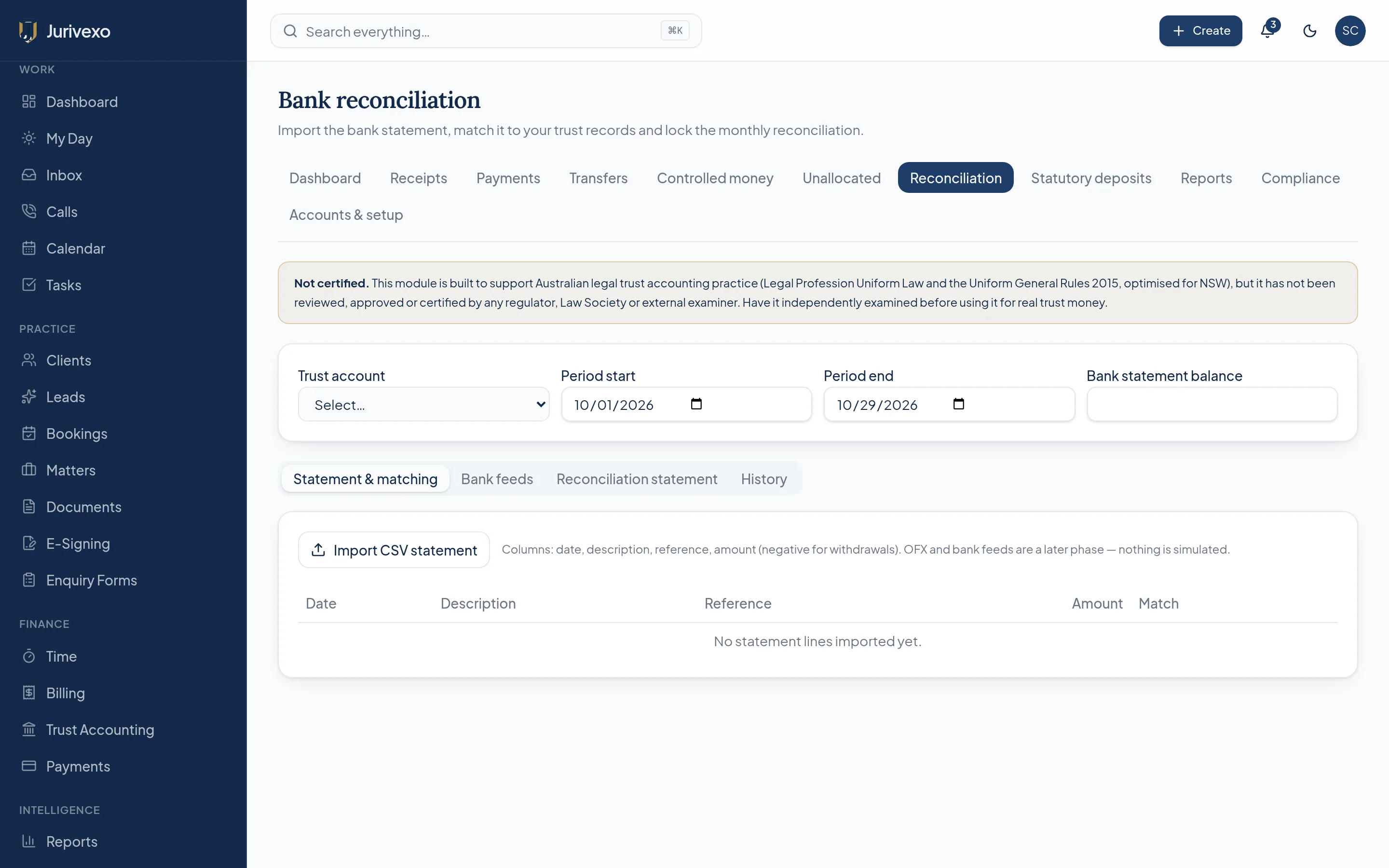The width and height of the screenshot is (1389, 868).
Task: Open sidebar Reports under Intelligence
Action: [x=123, y=842]
